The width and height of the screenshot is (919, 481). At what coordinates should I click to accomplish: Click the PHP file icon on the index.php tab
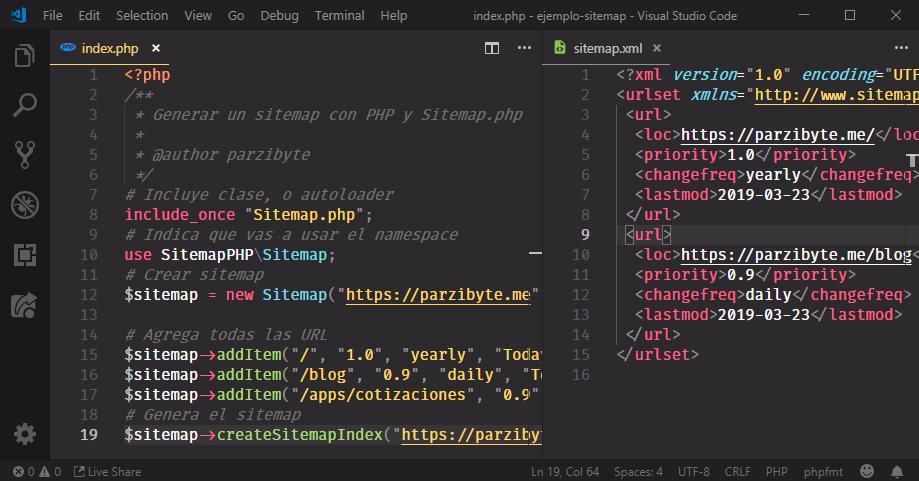coord(68,47)
